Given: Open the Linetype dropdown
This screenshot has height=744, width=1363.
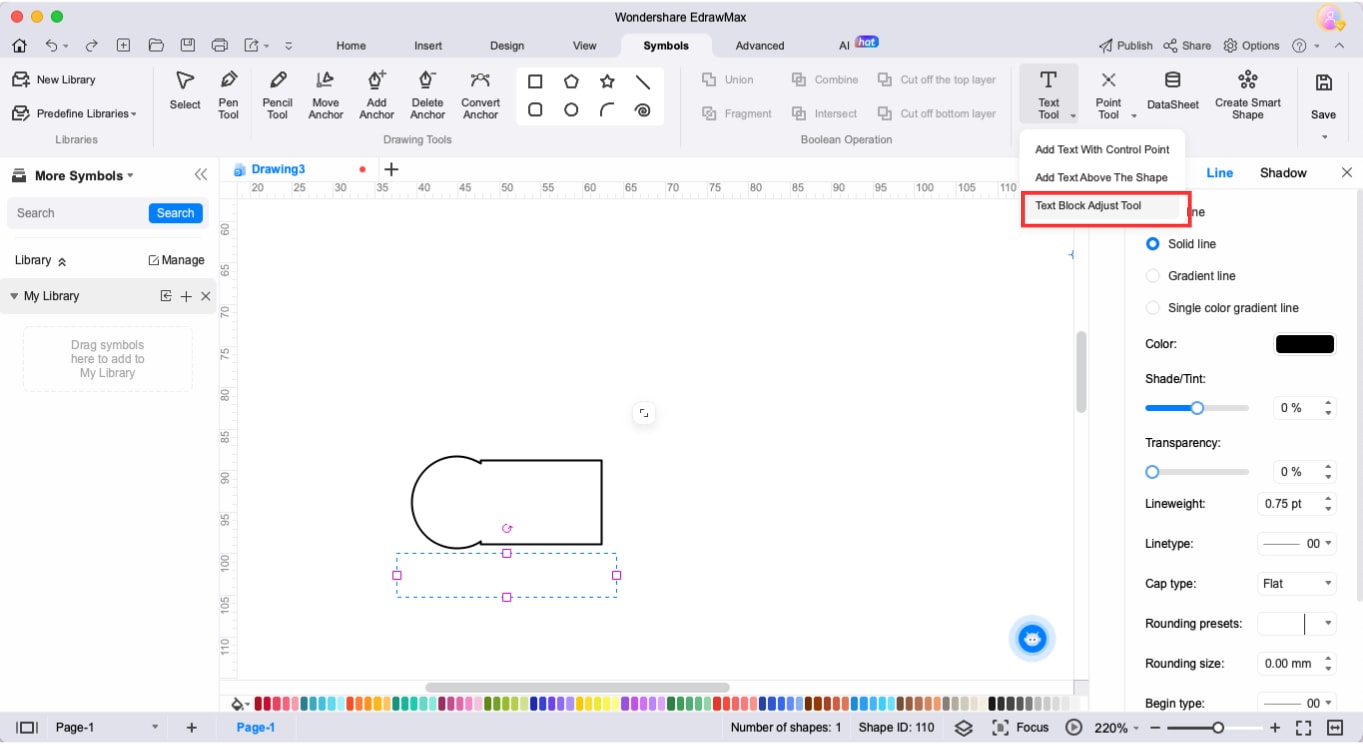Looking at the screenshot, I should [x=1297, y=544].
